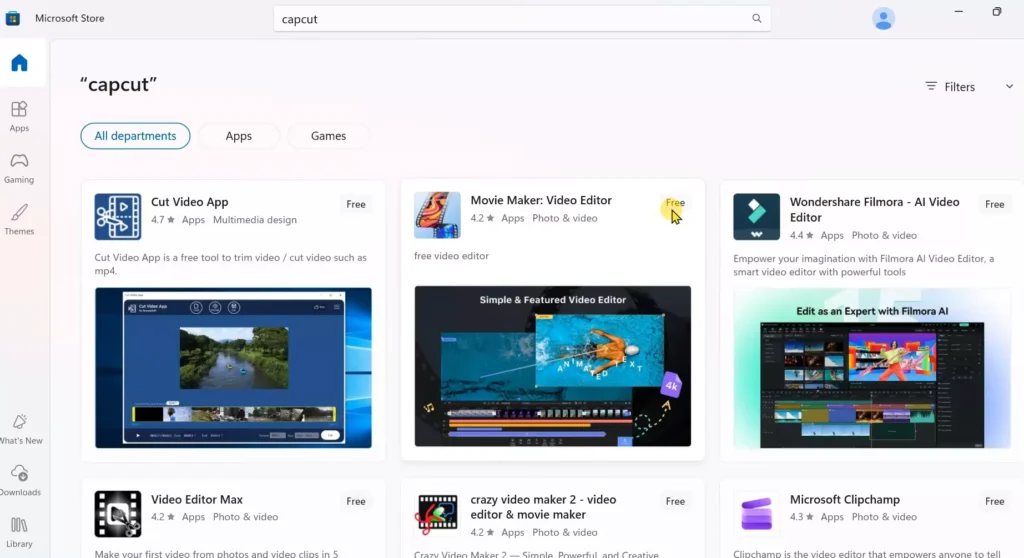Click the Free button for Cut Video App
This screenshot has width=1024, height=558.
(x=356, y=204)
